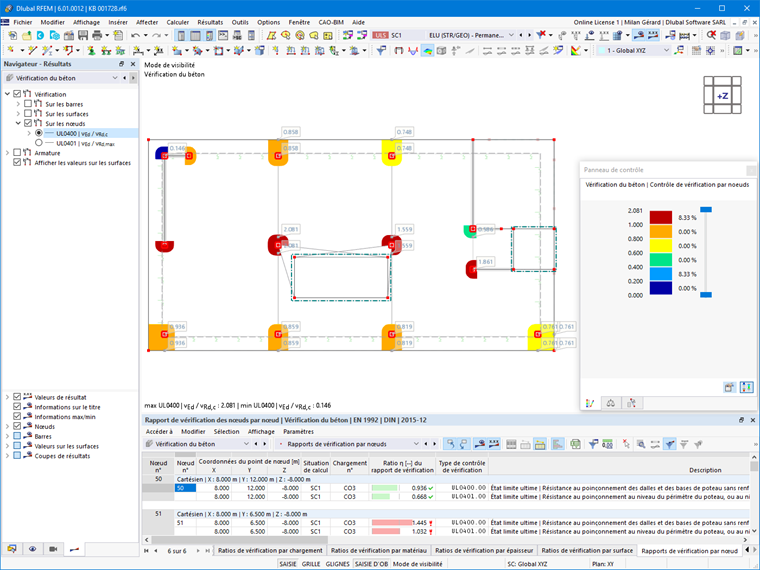Image resolution: width=760 pixels, height=570 pixels.
Task: Open the Fichier menu
Action: pos(23,22)
